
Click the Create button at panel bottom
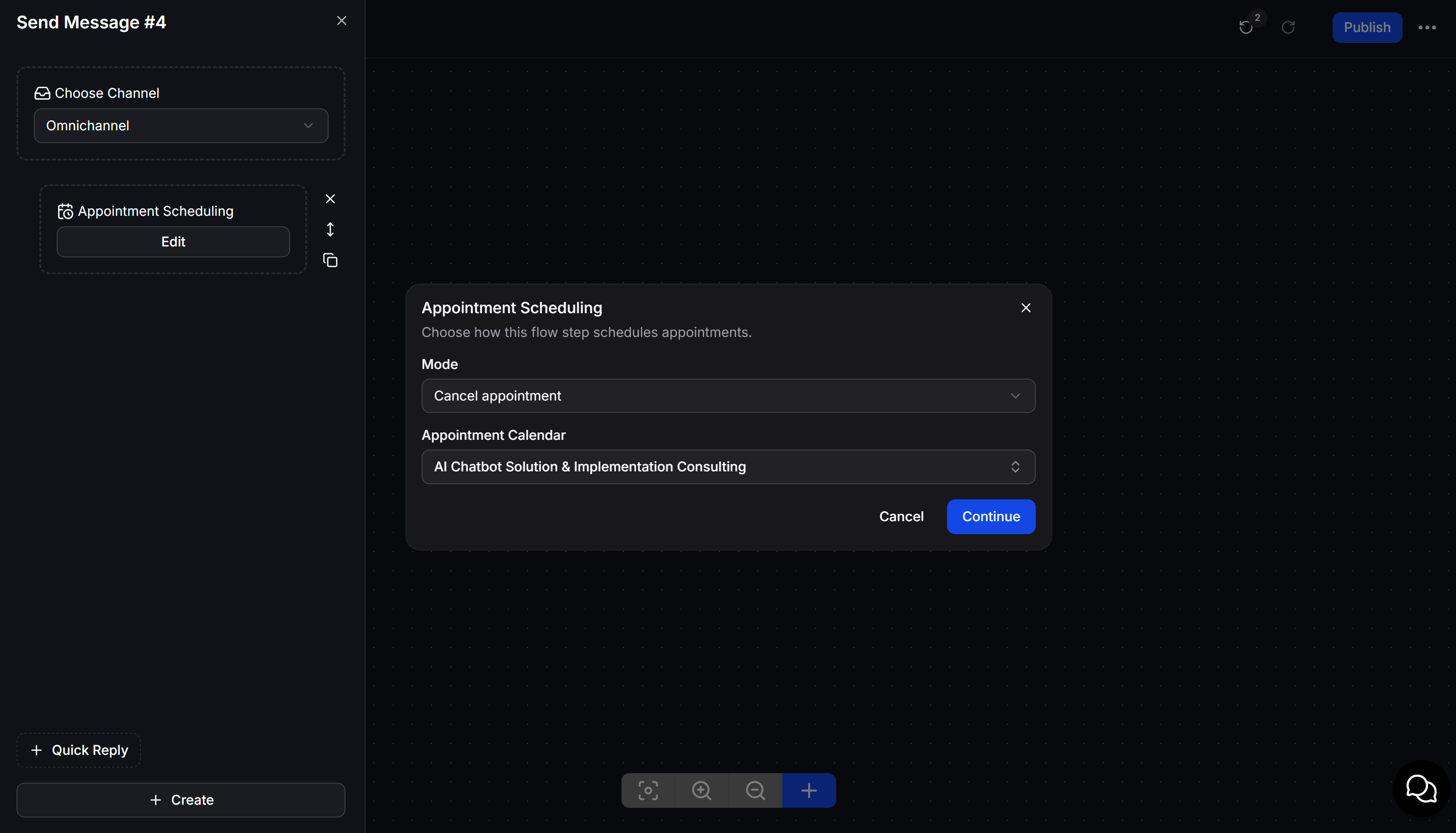pyautogui.click(x=181, y=800)
